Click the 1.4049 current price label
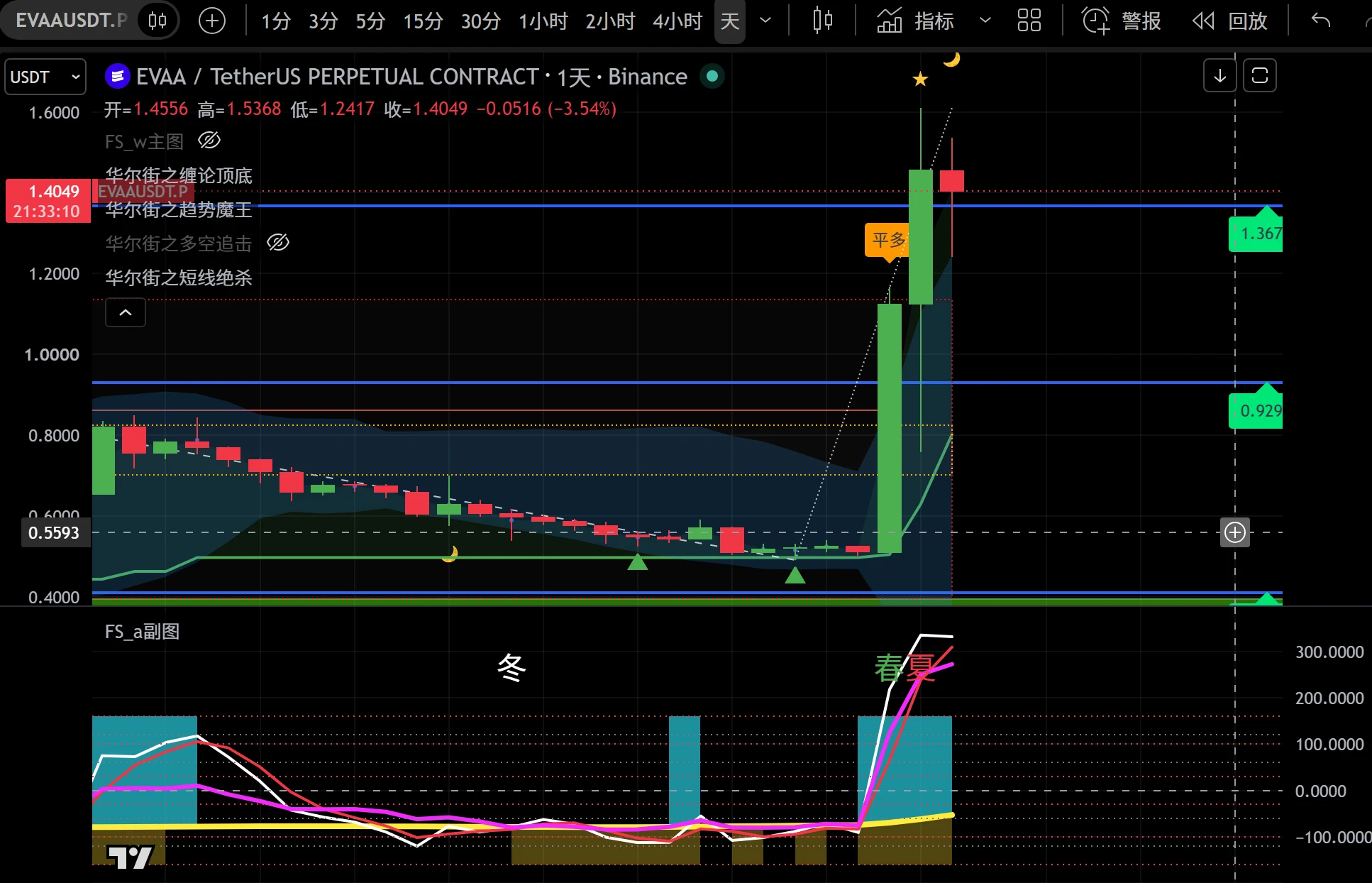 tap(48, 201)
